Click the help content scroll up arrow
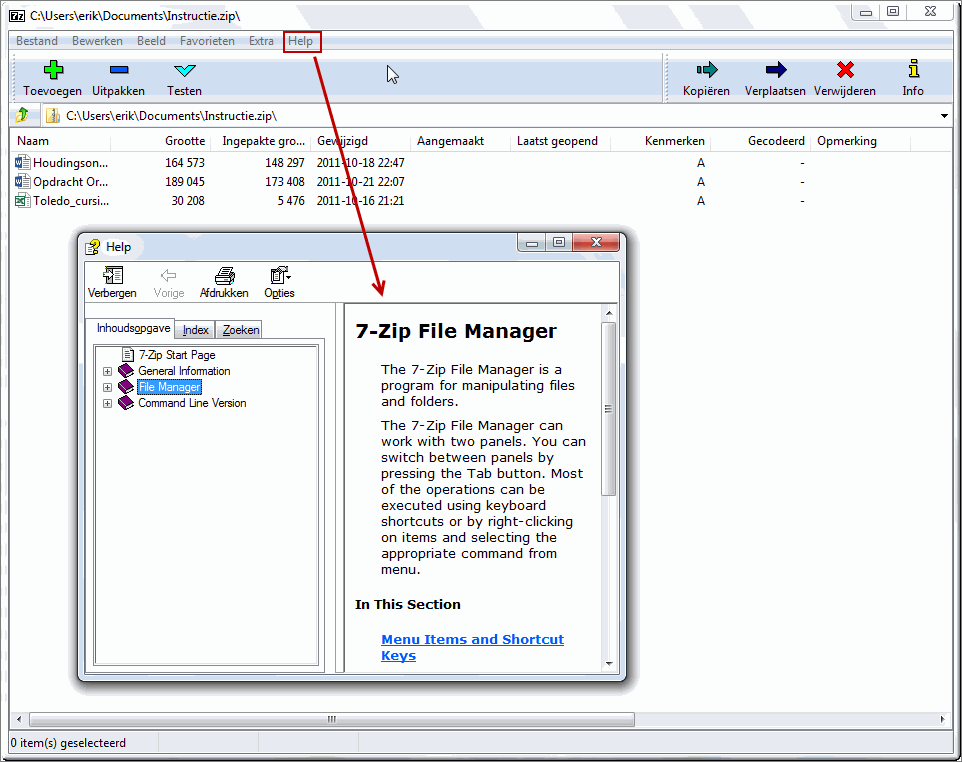The width and height of the screenshot is (962, 762). point(609,313)
